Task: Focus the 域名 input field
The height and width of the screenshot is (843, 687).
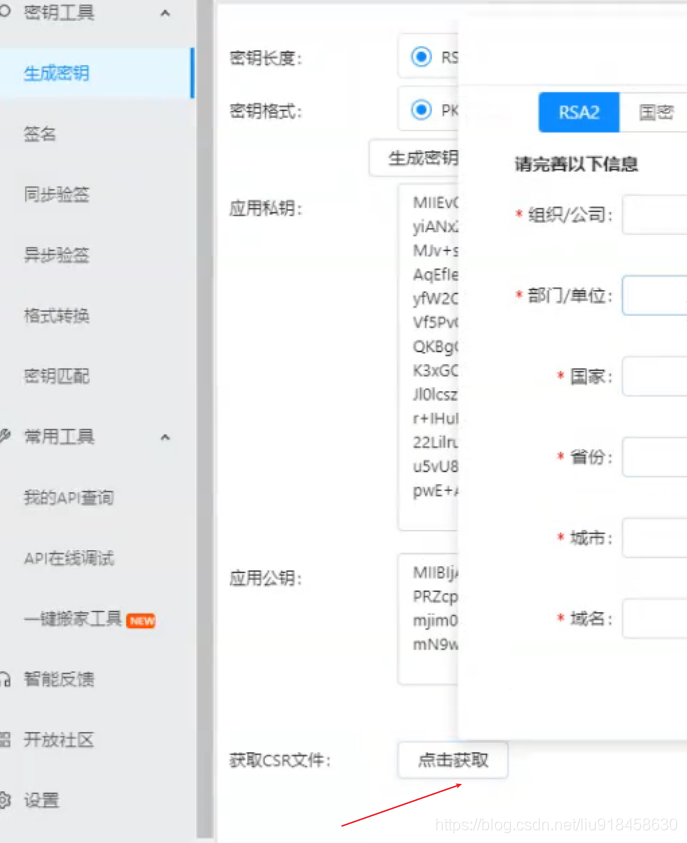Action: 655,618
